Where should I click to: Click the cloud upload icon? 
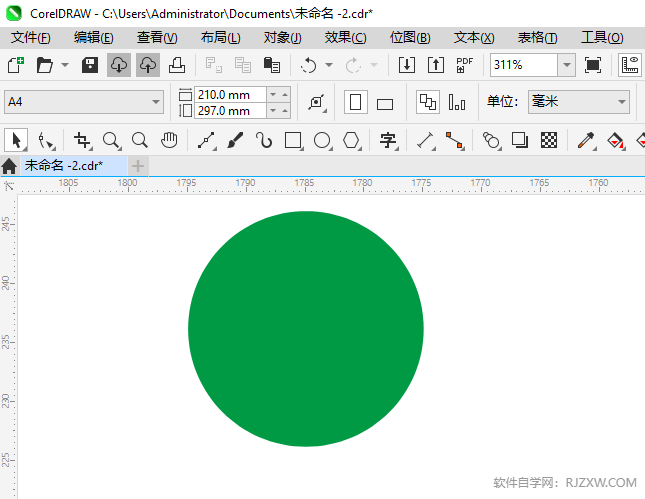coord(148,65)
